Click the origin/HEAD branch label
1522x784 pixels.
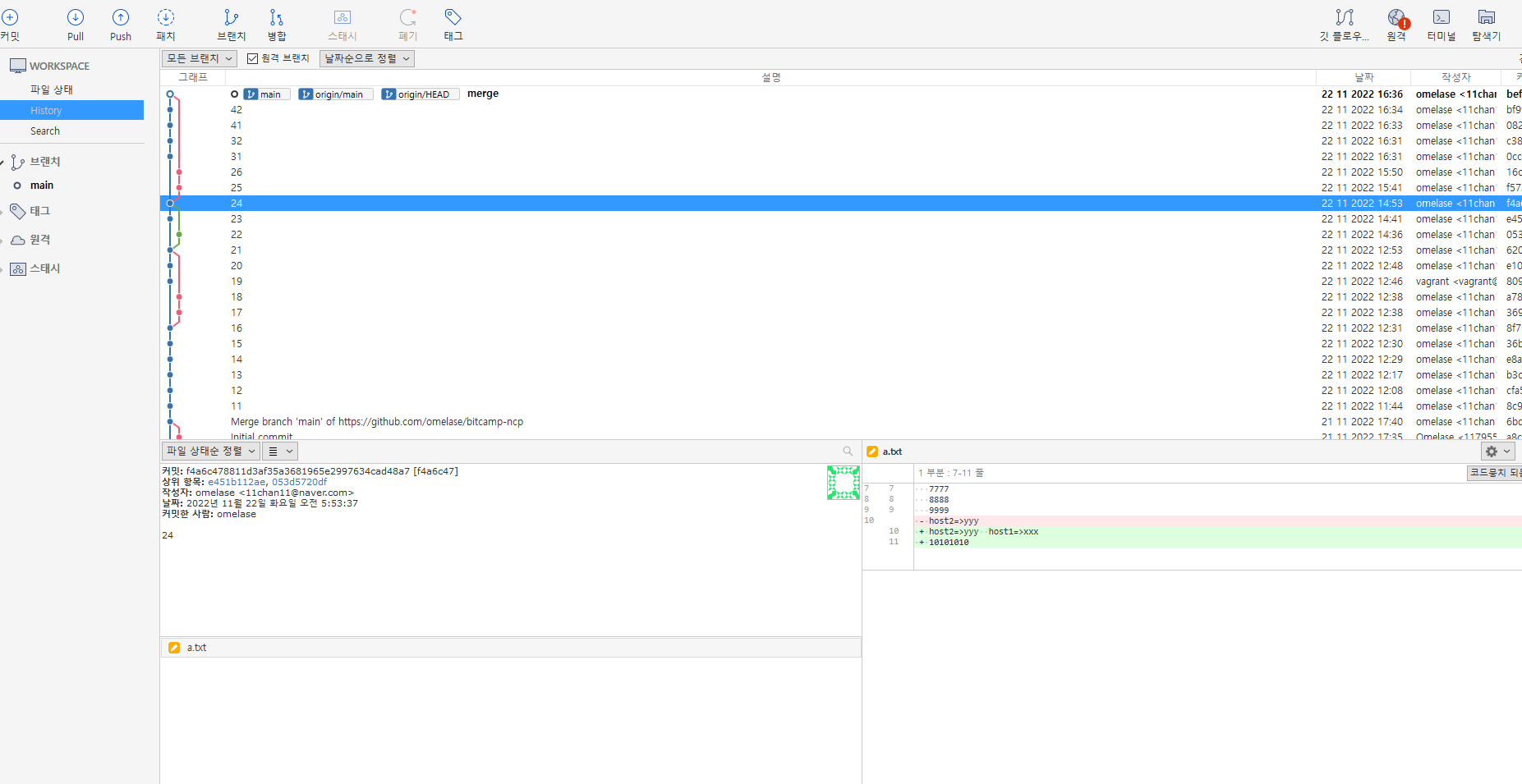click(x=421, y=94)
